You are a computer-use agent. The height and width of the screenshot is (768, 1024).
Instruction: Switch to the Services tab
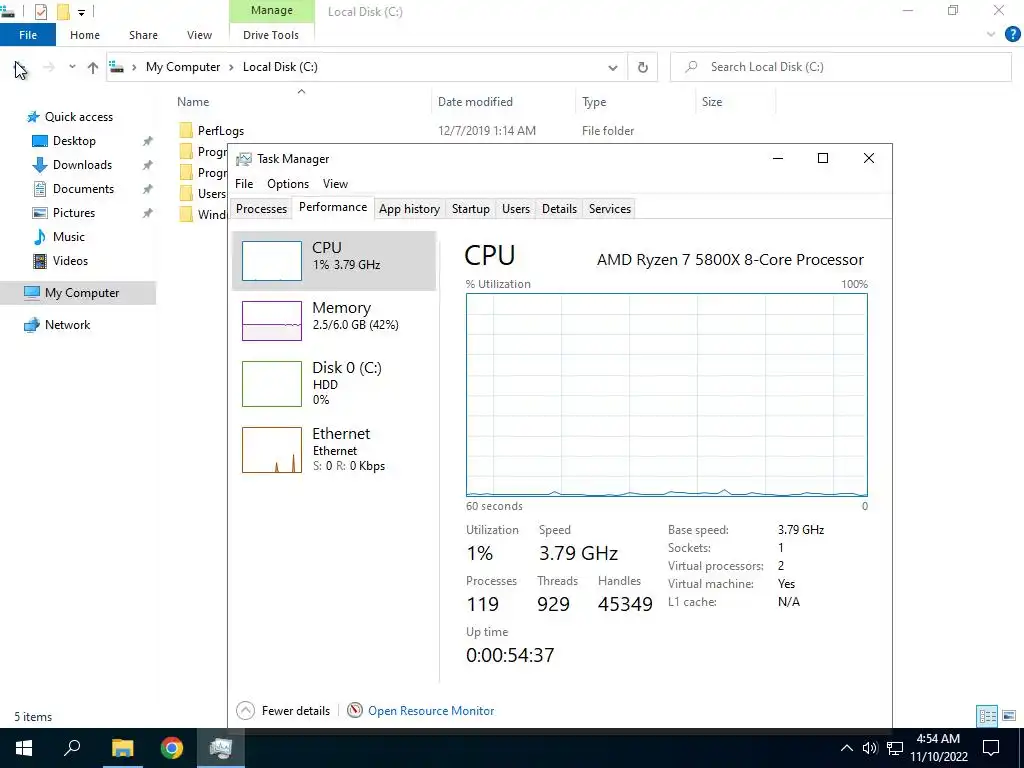(610, 209)
